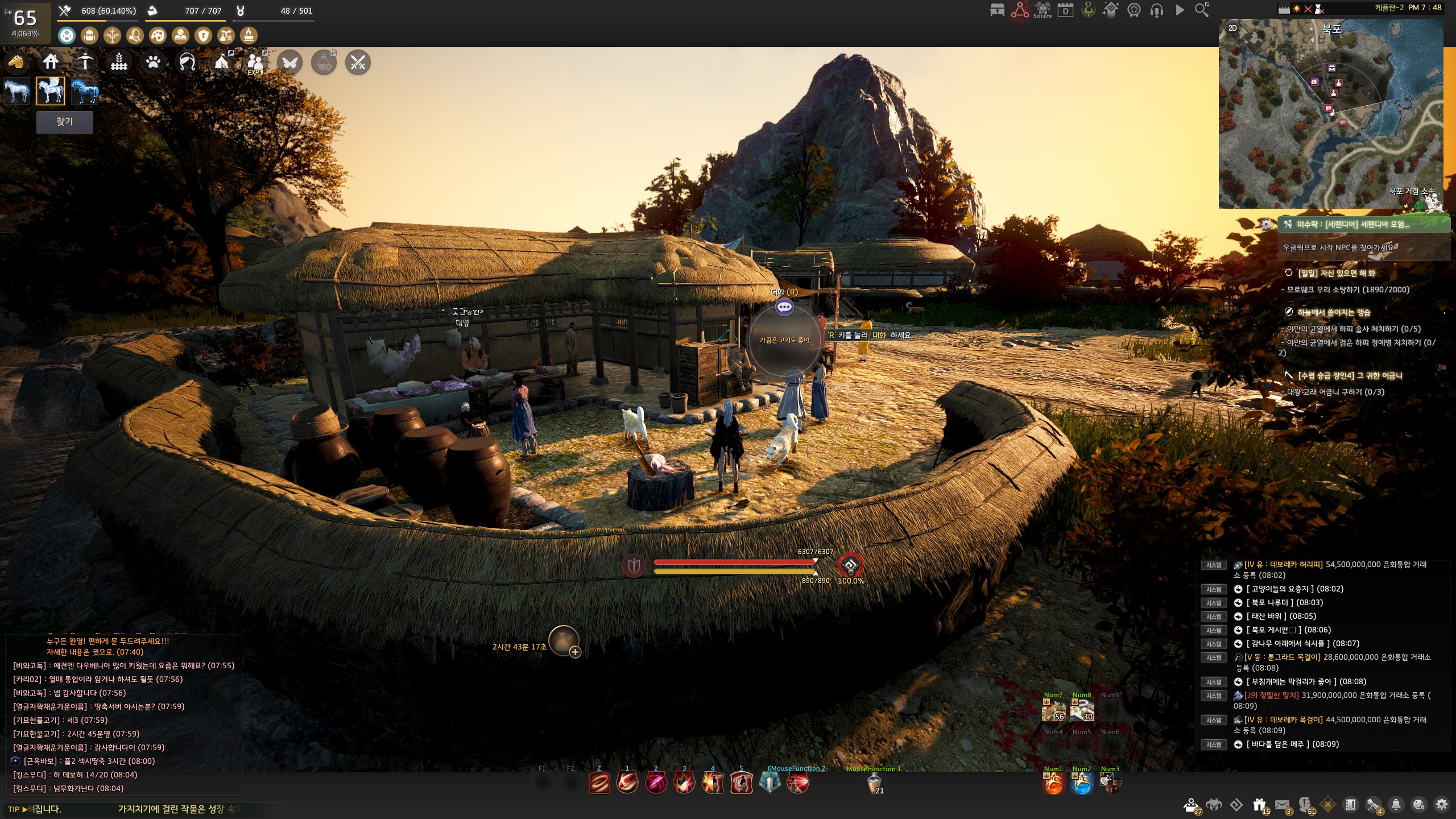
Task: Open the garden farming fence icon
Action: (119, 62)
